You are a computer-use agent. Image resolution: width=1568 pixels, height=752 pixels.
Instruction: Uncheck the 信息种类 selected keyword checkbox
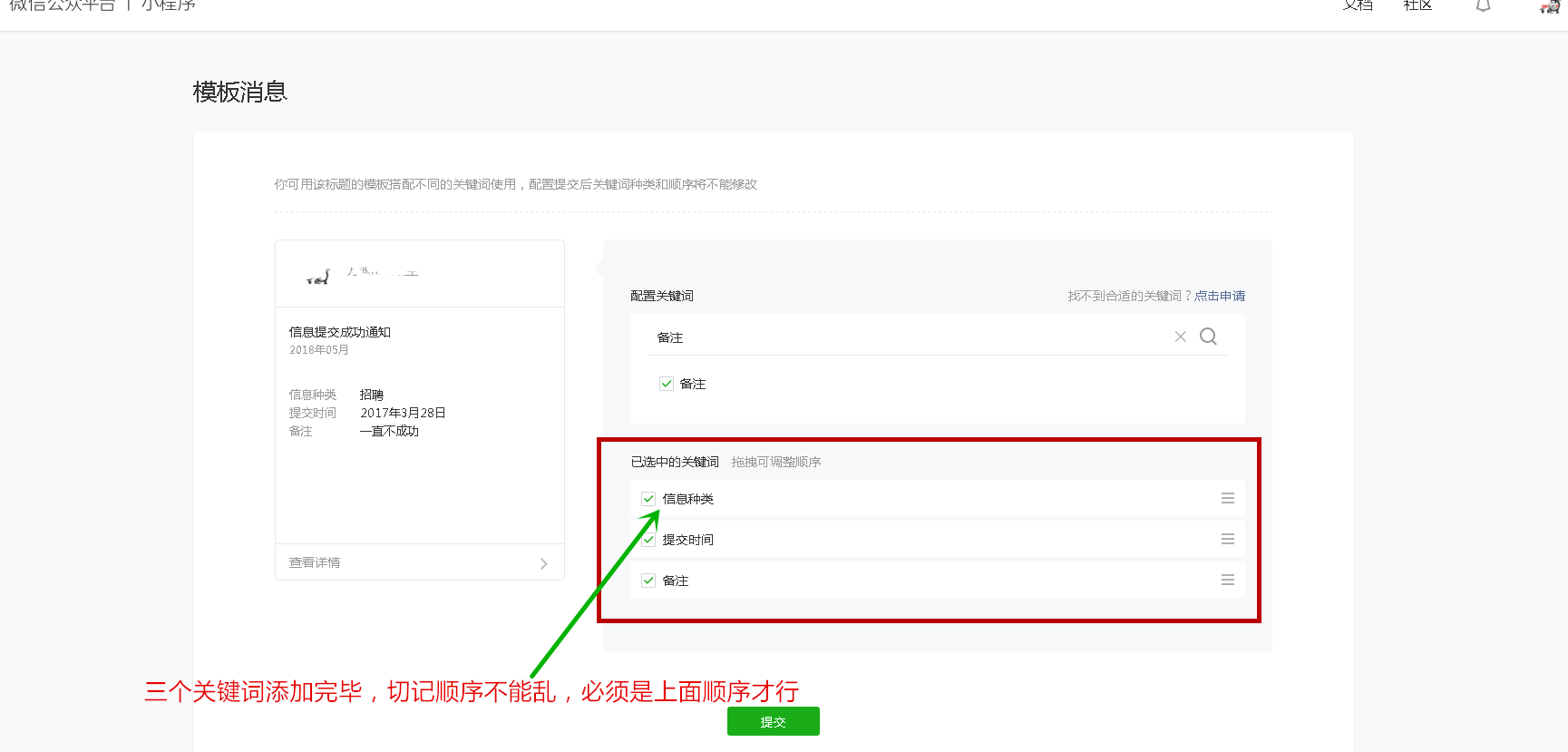click(x=648, y=499)
